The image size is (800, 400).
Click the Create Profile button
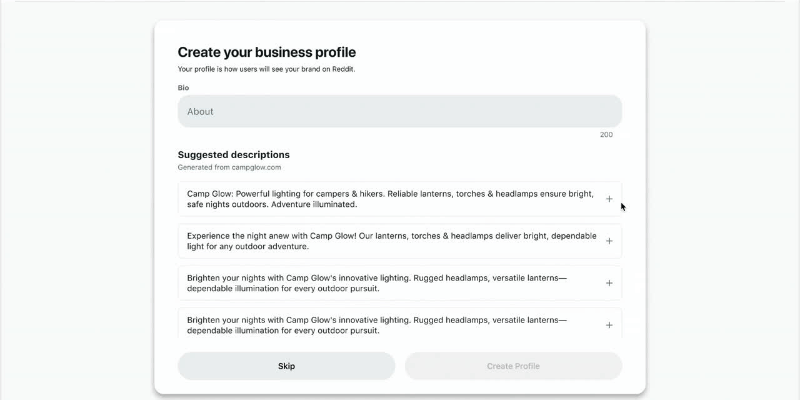[x=513, y=366]
